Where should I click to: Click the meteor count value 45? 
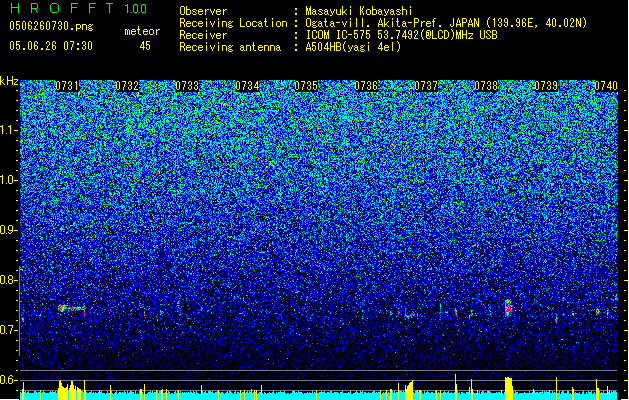pyautogui.click(x=145, y=46)
